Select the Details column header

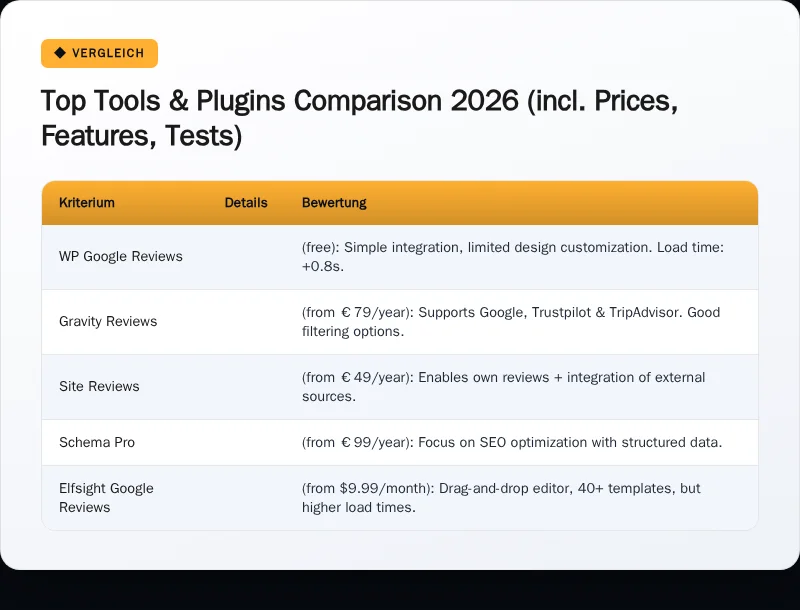coord(246,202)
